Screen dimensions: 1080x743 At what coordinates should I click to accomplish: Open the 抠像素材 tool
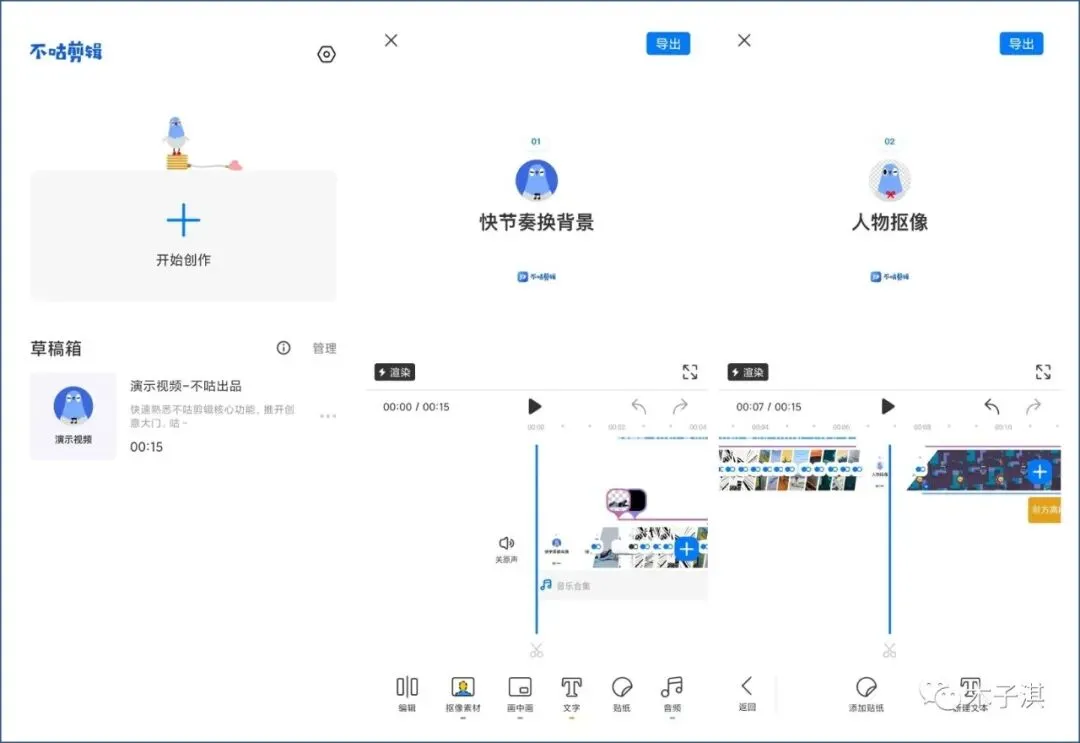[463, 694]
